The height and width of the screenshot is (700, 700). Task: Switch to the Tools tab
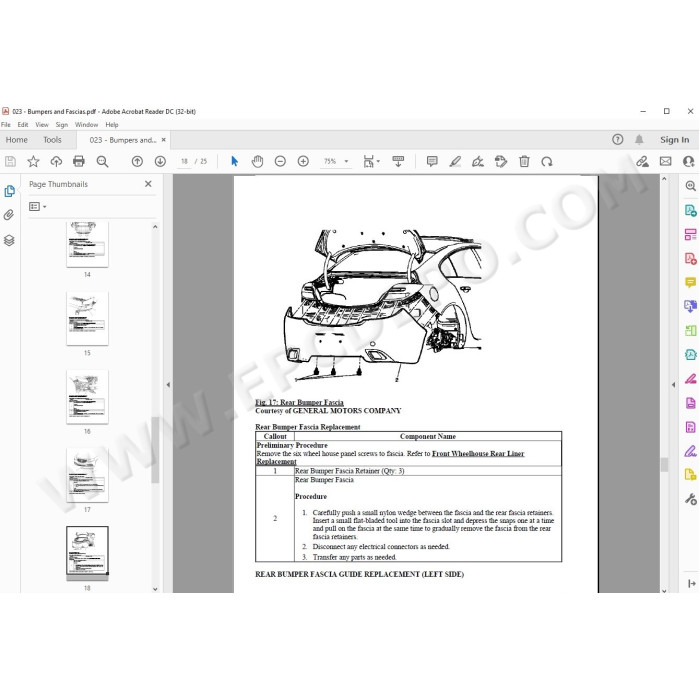coord(52,140)
